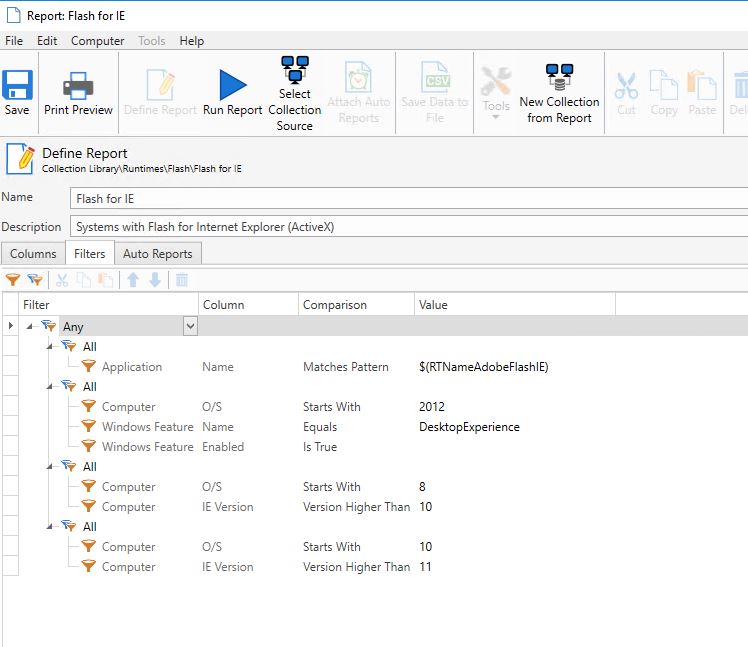Click the add filter funnel icon

[13, 280]
